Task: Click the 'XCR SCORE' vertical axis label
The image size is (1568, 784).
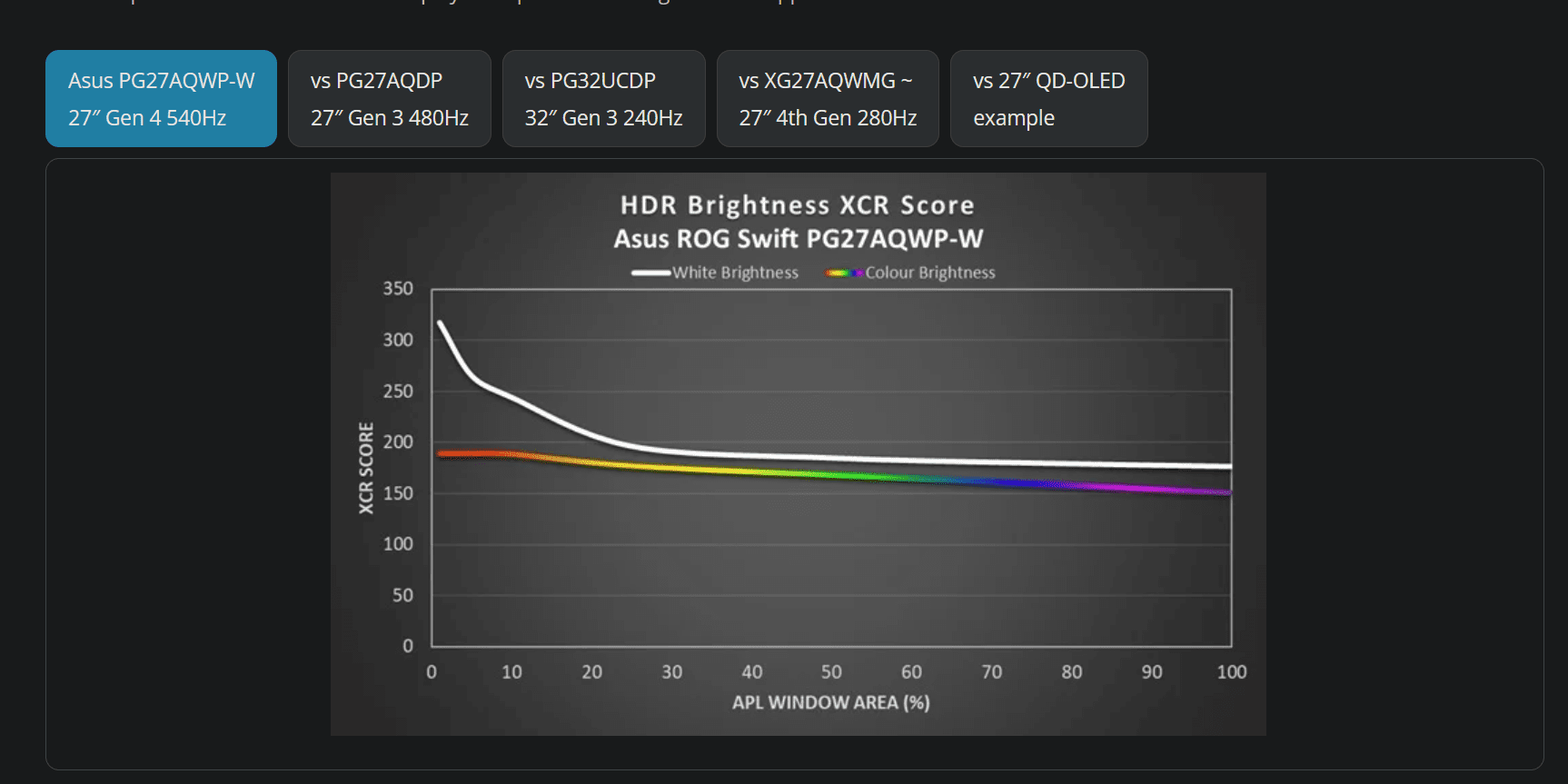Action: coord(366,468)
